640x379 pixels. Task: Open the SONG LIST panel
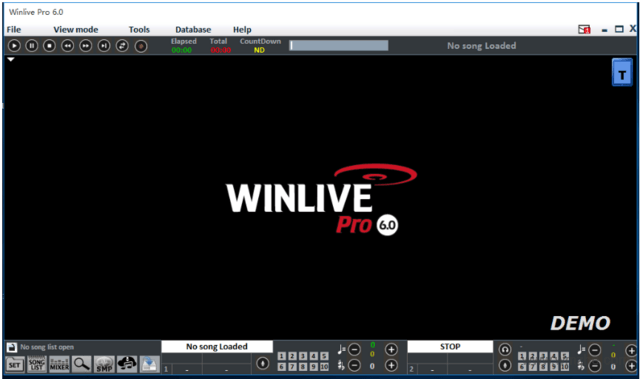pyautogui.click(x=37, y=364)
